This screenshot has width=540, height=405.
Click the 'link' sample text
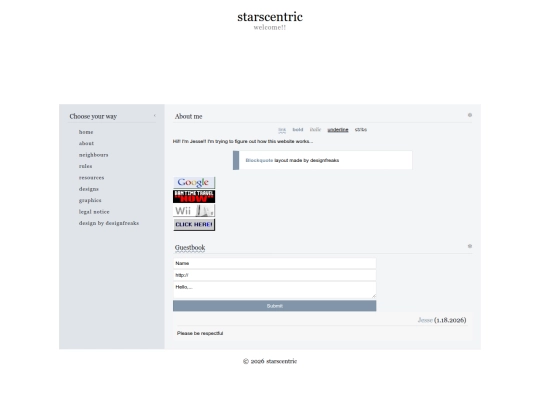282,130
